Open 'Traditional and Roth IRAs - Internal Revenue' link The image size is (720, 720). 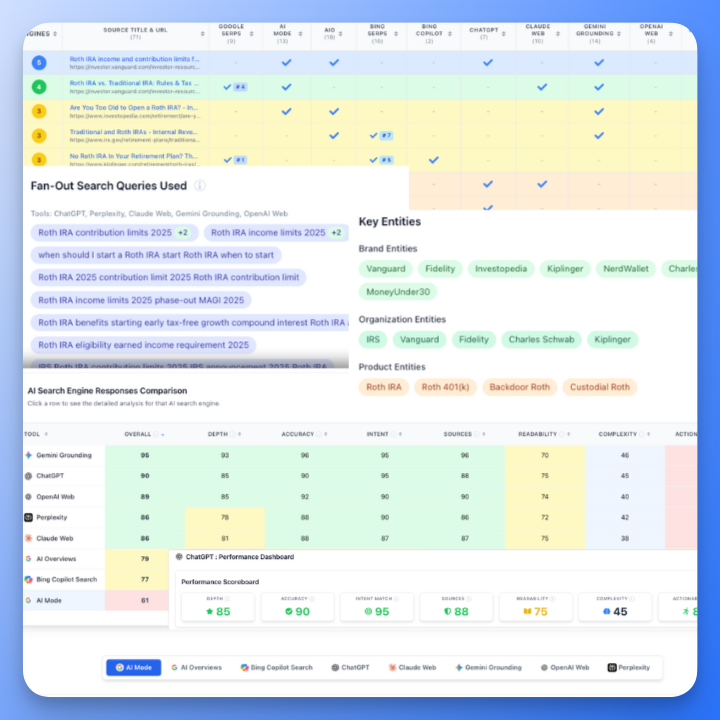[x=134, y=132]
